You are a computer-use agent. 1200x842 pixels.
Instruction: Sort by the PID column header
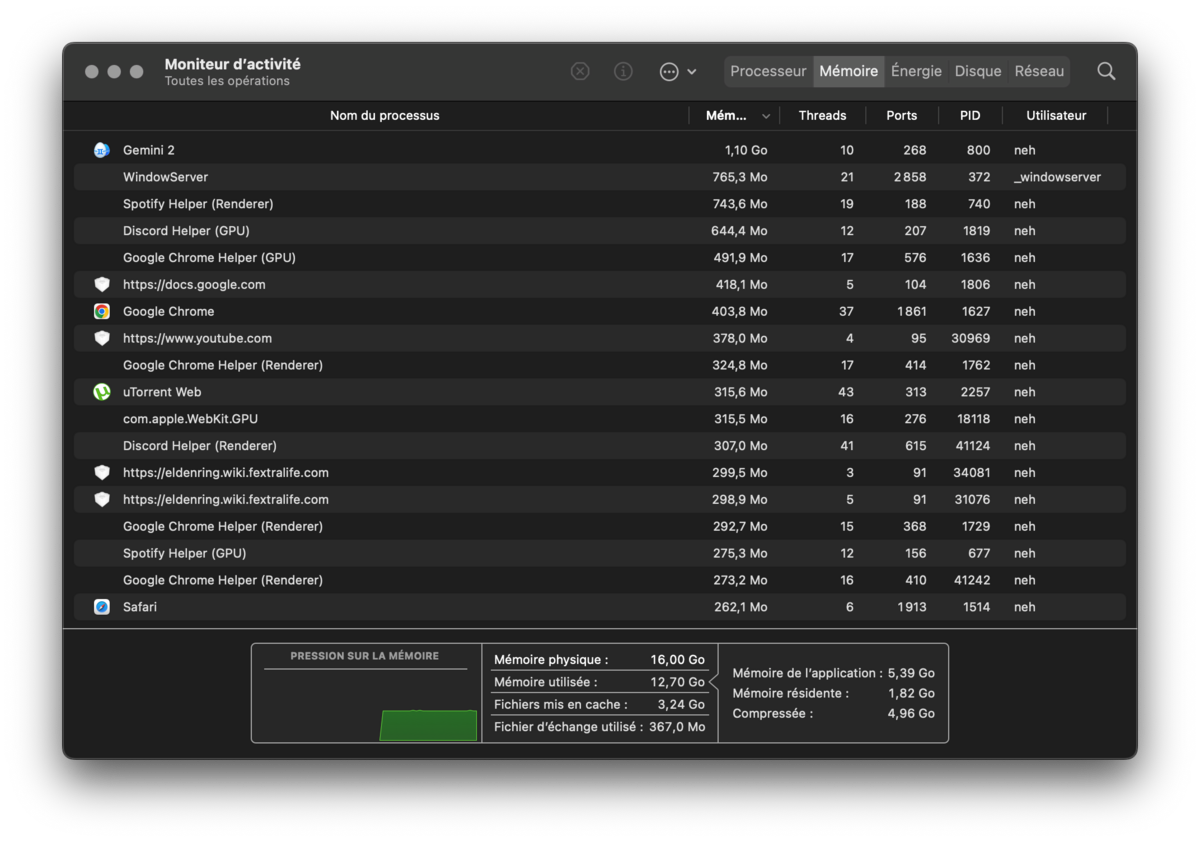(970, 116)
